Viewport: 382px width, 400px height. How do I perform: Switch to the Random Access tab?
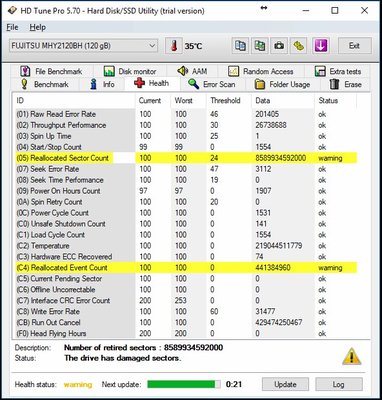tap(261, 71)
